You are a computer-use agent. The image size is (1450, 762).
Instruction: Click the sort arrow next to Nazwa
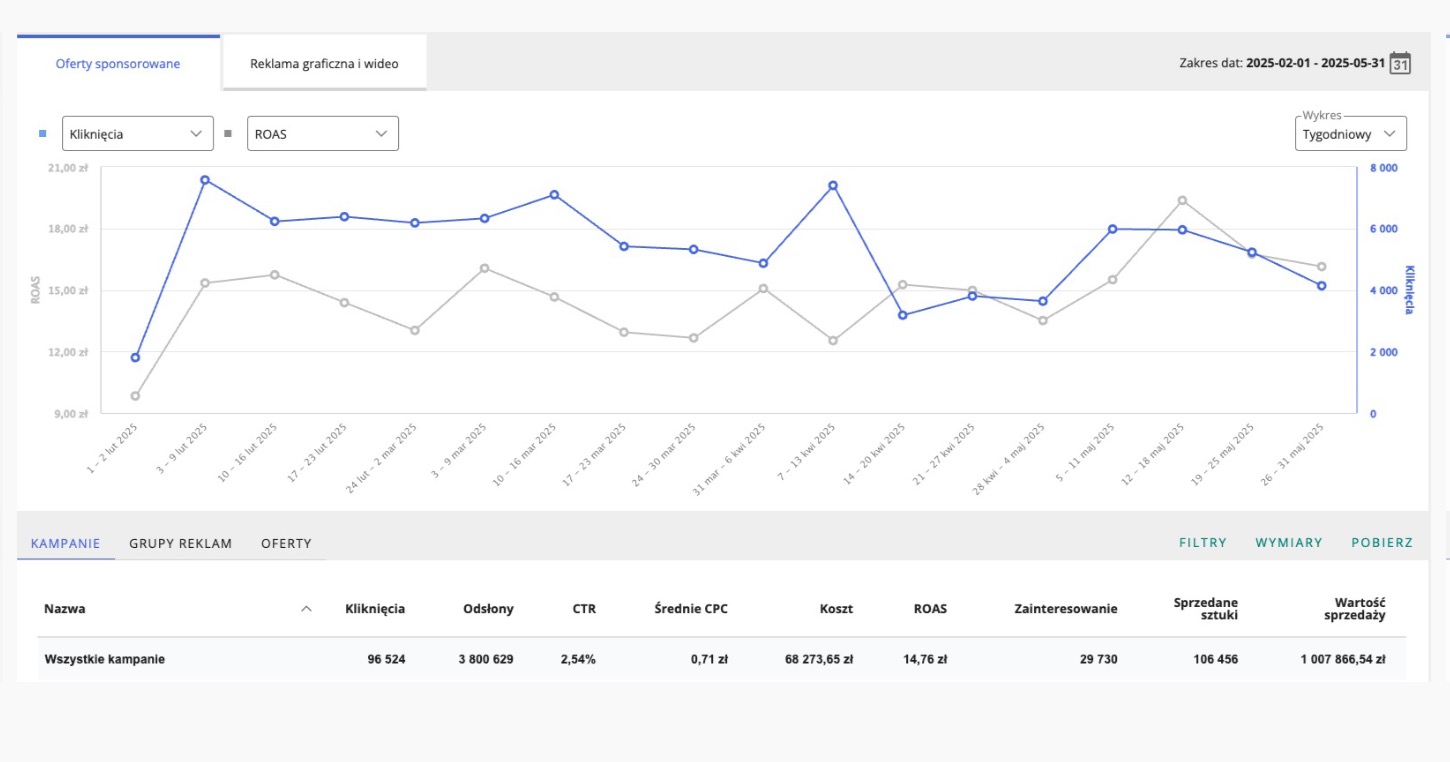click(306, 609)
